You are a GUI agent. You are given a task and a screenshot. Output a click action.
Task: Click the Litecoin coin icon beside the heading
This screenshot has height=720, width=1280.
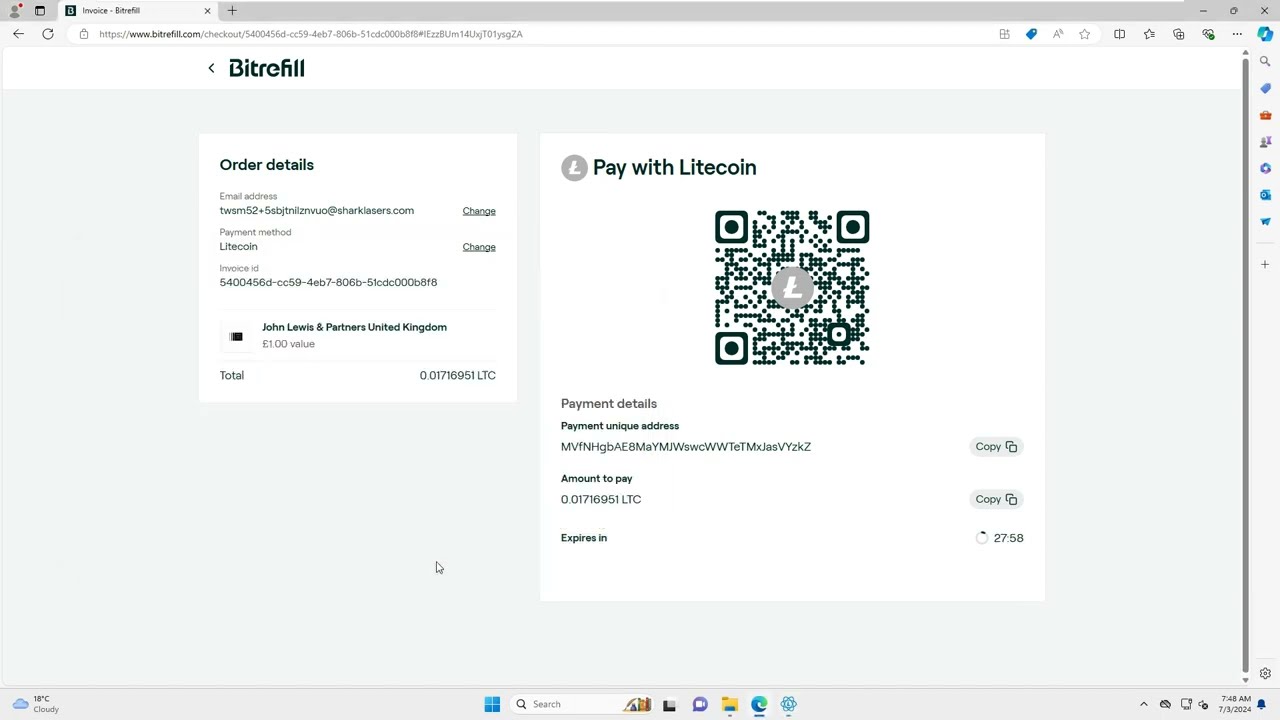tap(574, 167)
